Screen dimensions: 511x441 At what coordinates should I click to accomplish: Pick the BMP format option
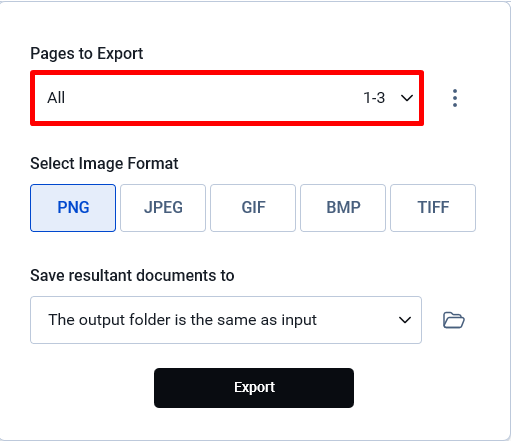click(x=343, y=208)
